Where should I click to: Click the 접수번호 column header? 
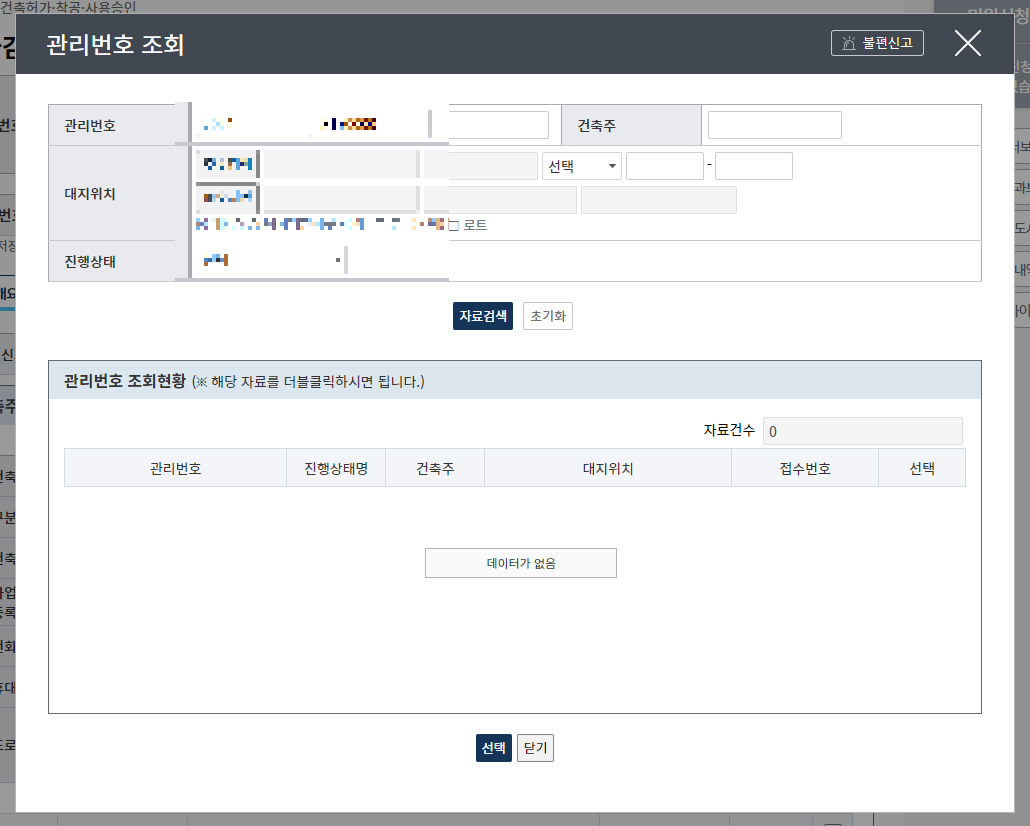coord(804,466)
